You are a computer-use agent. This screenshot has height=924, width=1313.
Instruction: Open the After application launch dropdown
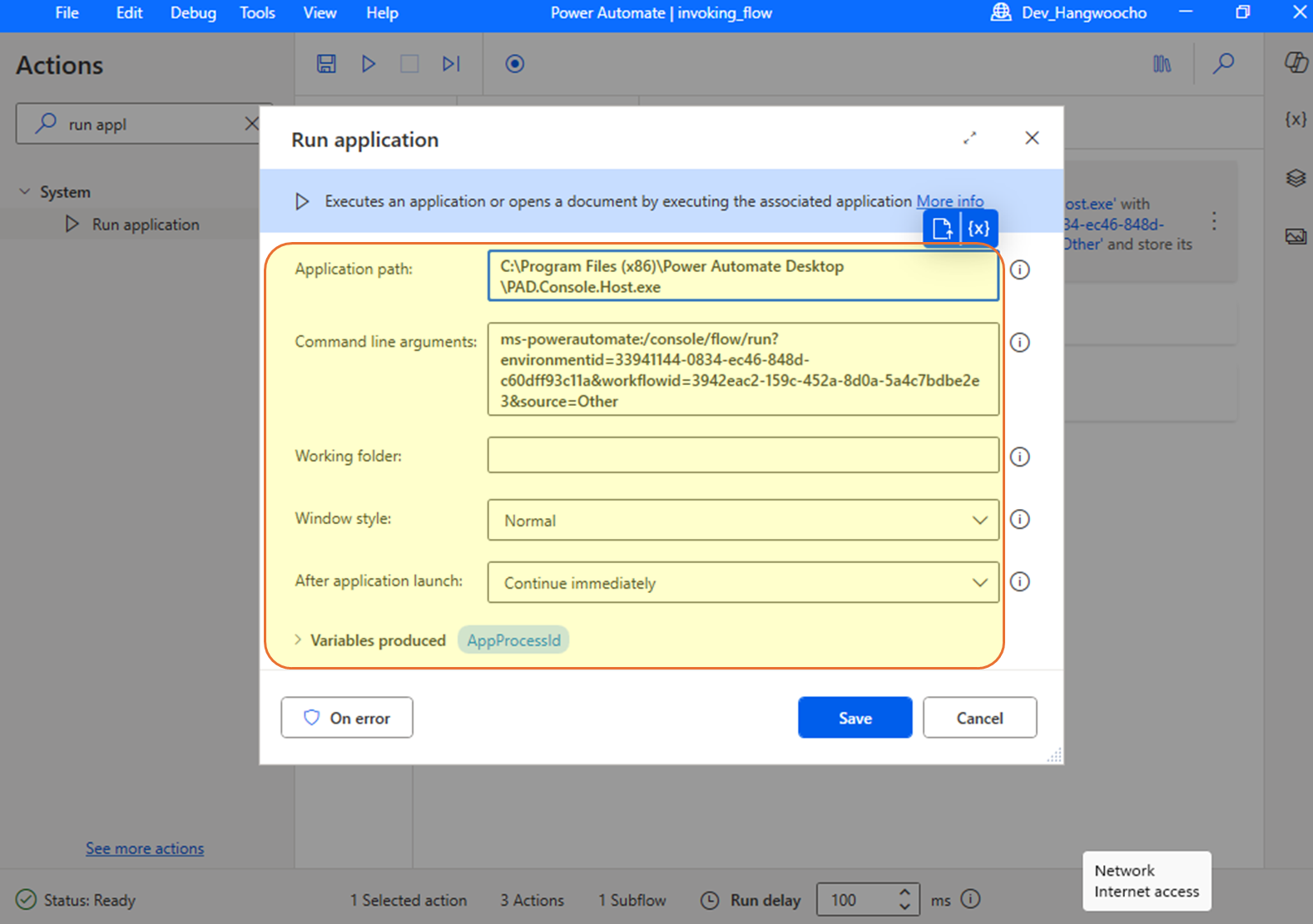(x=743, y=582)
